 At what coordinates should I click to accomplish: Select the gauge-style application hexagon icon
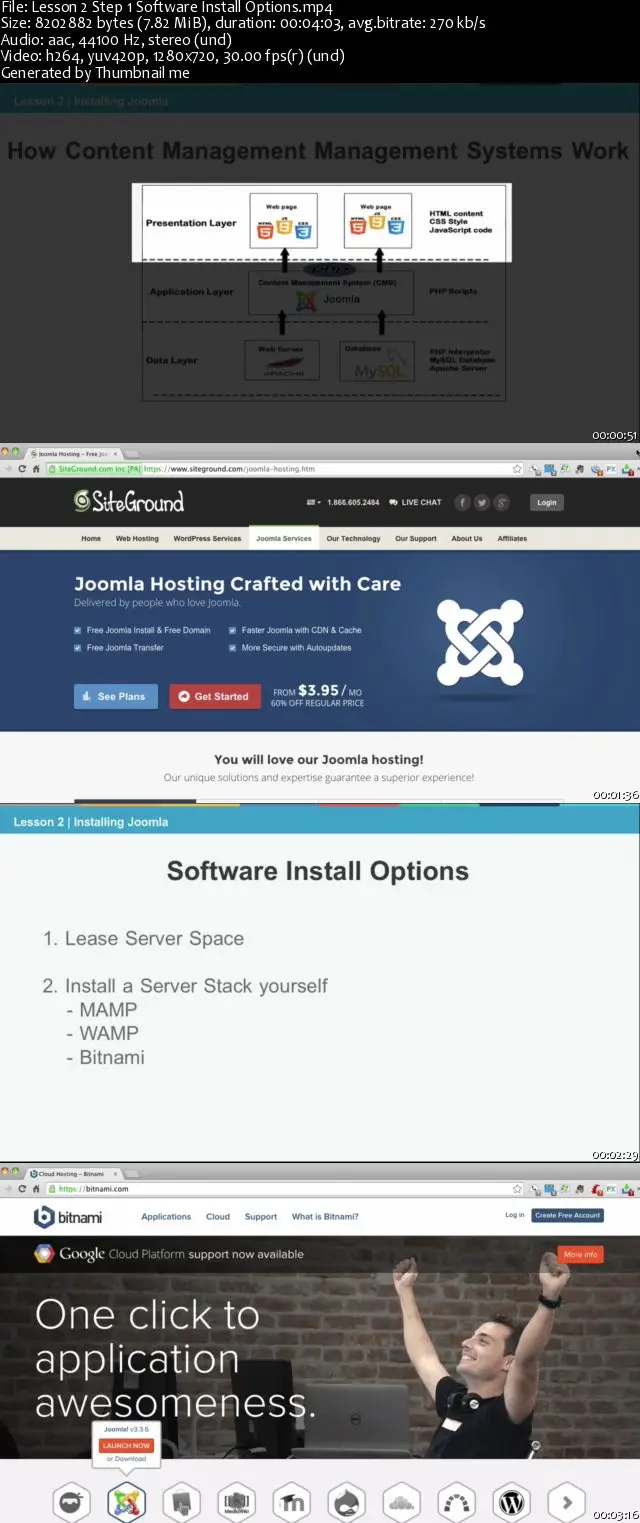tap(456, 1501)
